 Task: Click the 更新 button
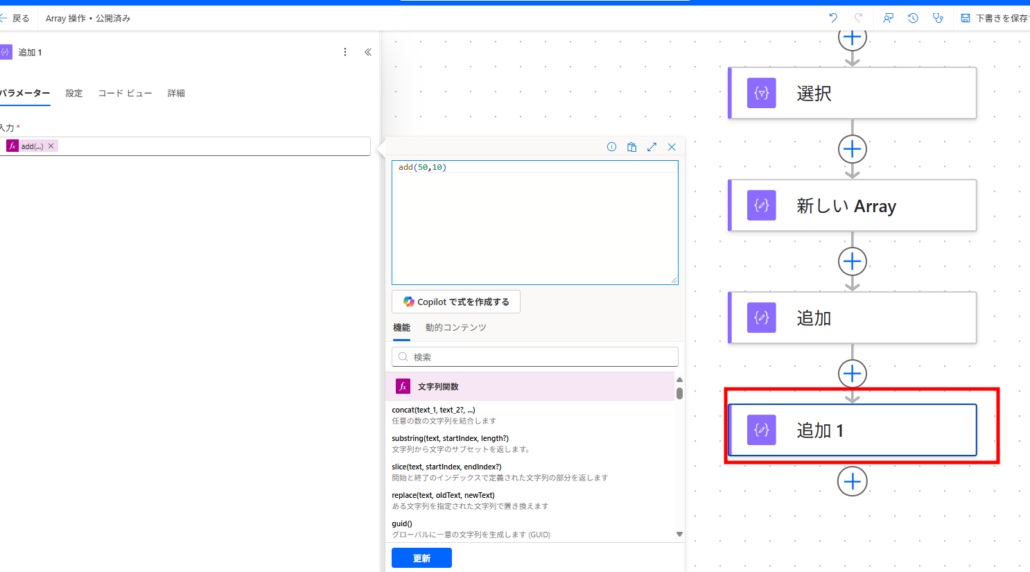click(x=421, y=558)
